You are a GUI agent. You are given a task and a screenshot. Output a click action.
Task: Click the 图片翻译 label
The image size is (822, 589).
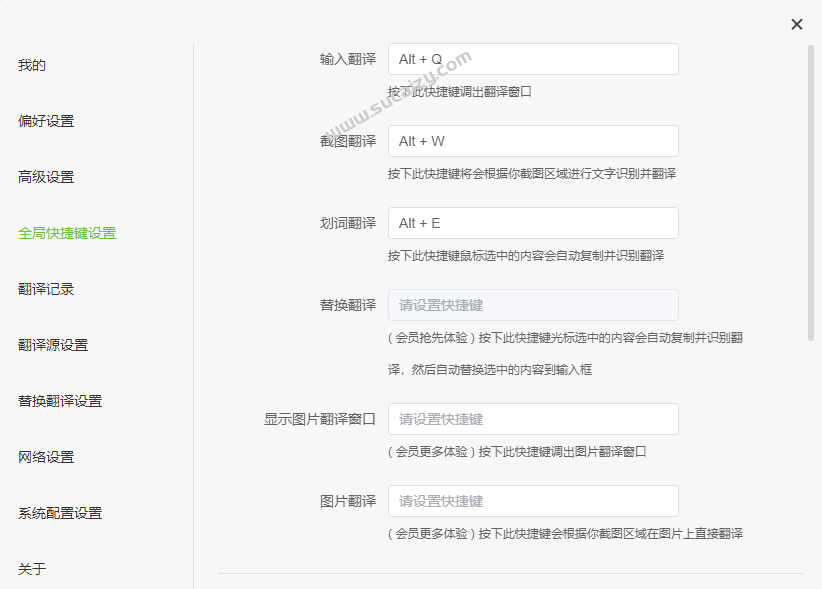[x=348, y=501]
